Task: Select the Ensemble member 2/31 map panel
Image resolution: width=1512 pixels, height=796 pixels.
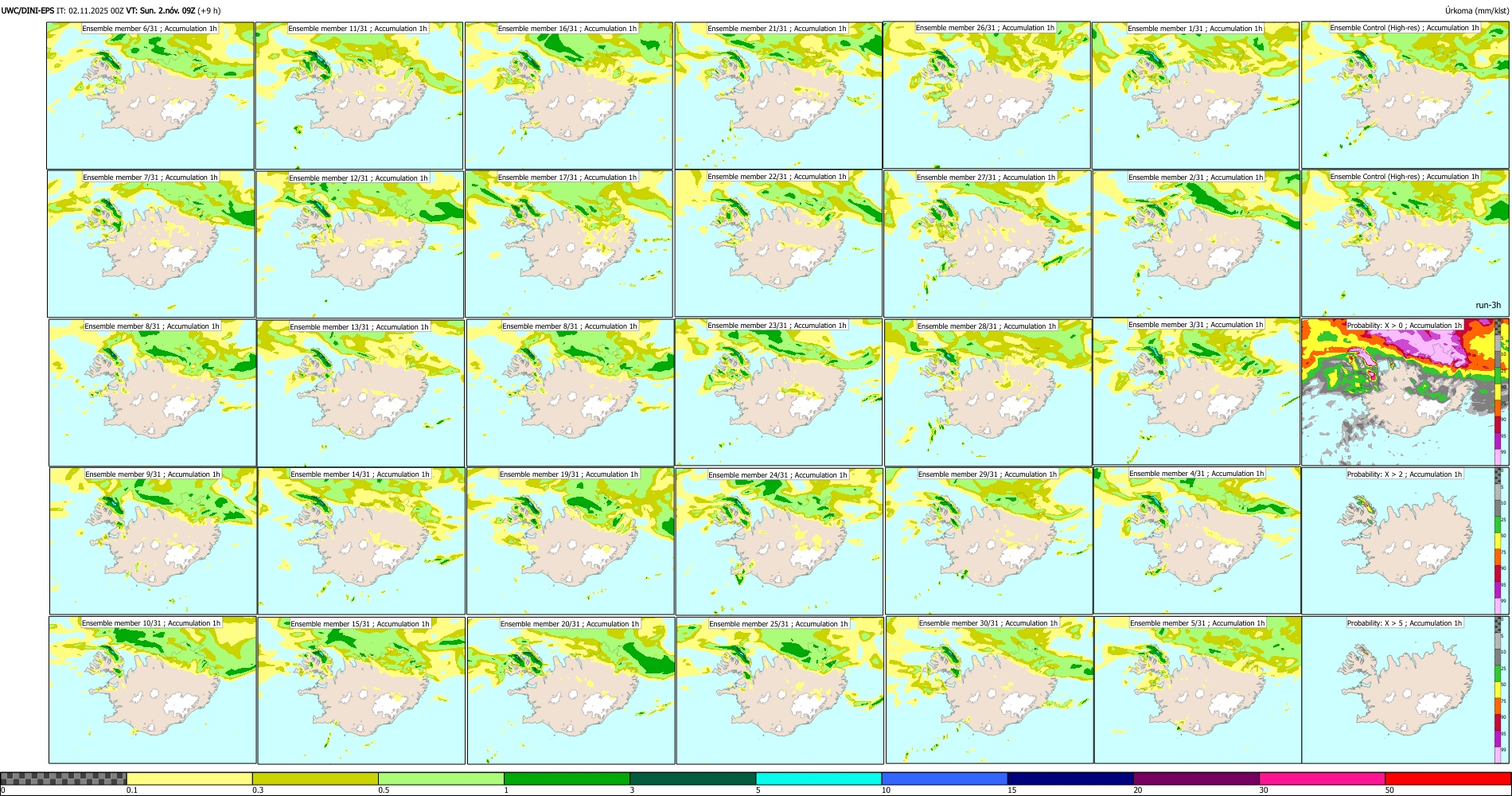Action: (1197, 244)
